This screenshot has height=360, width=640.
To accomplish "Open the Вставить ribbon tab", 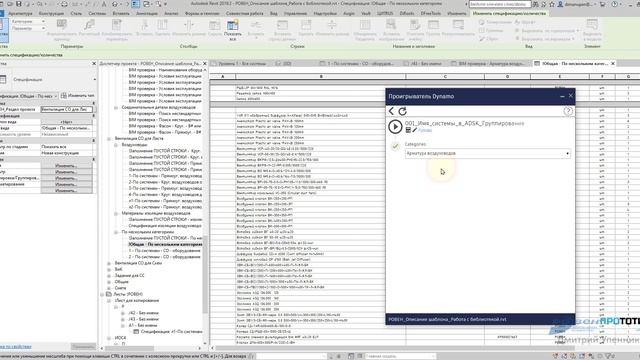I will click(121, 13).
